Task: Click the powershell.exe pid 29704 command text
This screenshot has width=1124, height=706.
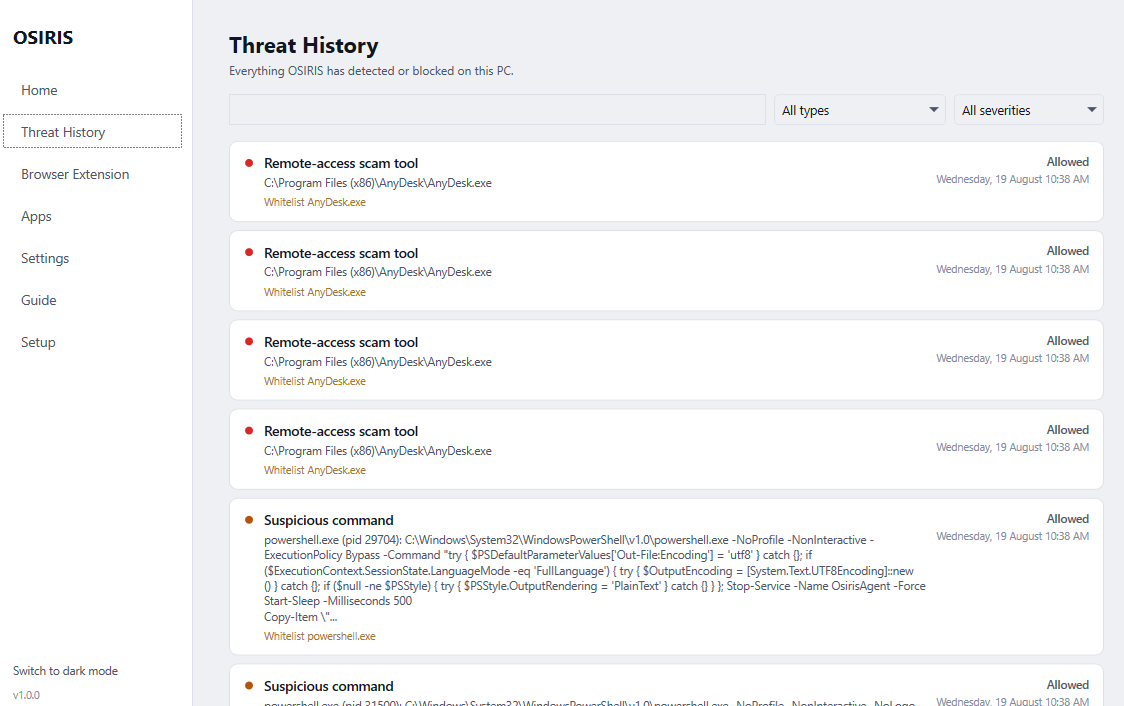Action: click(x=595, y=578)
